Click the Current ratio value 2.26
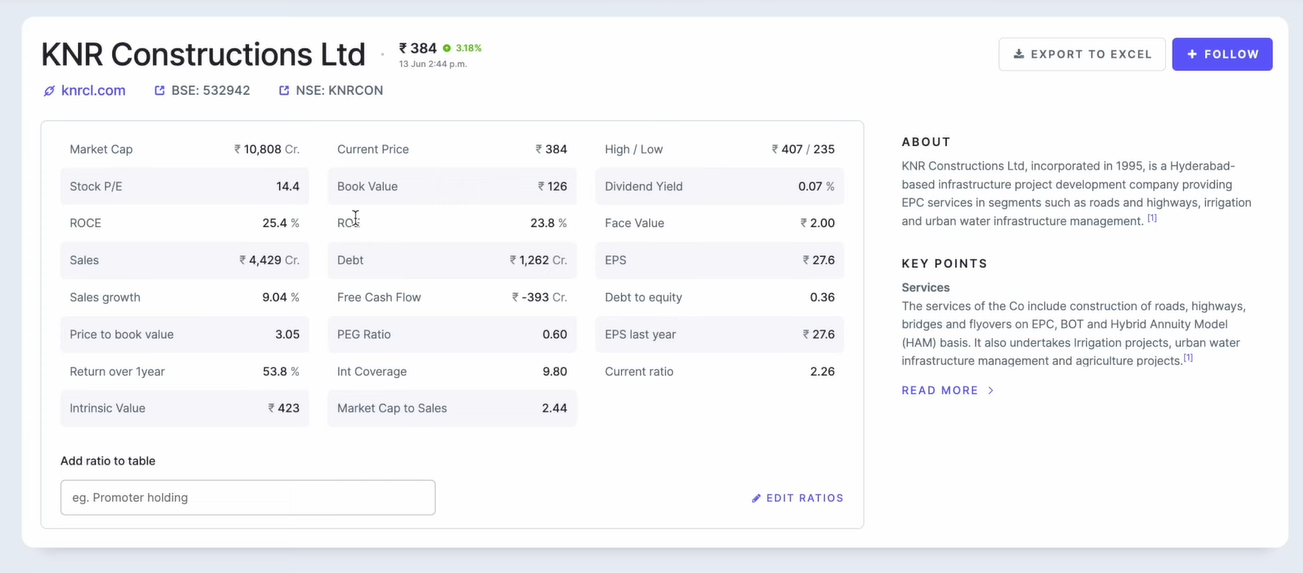The width and height of the screenshot is (1303, 573). pyautogui.click(x=822, y=371)
